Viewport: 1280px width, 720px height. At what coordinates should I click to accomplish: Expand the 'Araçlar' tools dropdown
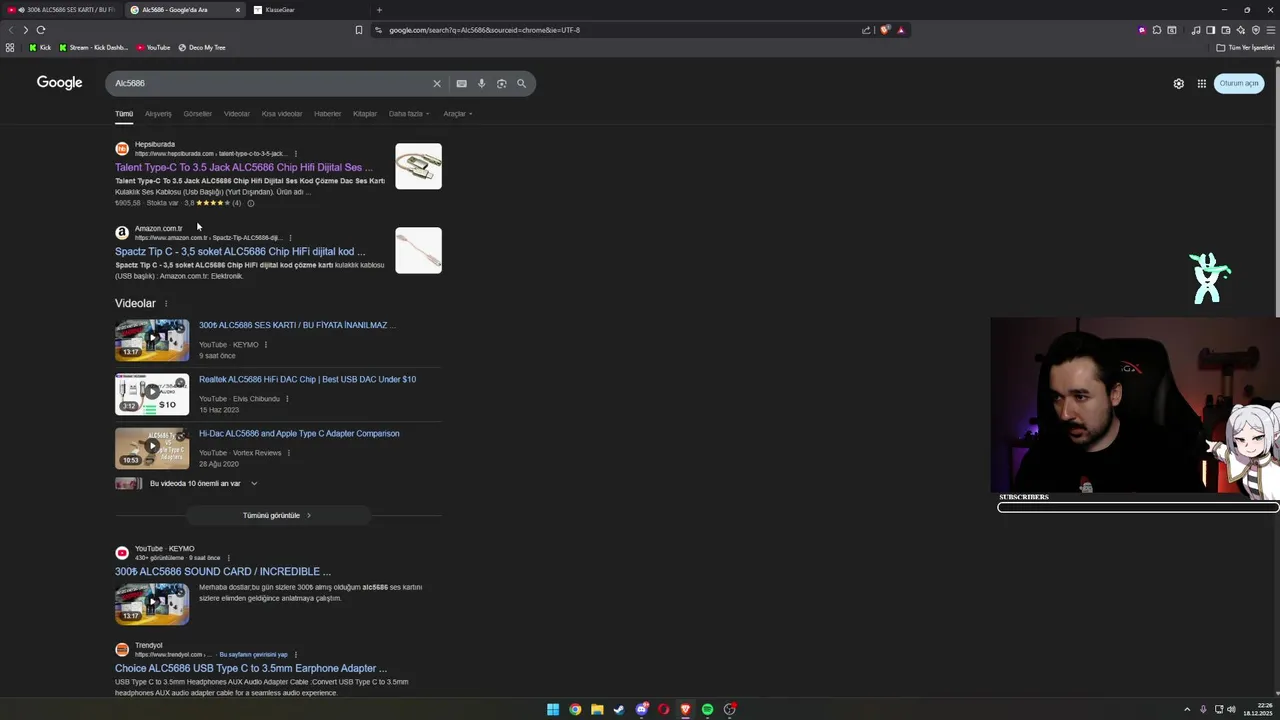pyautogui.click(x=458, y=114)
